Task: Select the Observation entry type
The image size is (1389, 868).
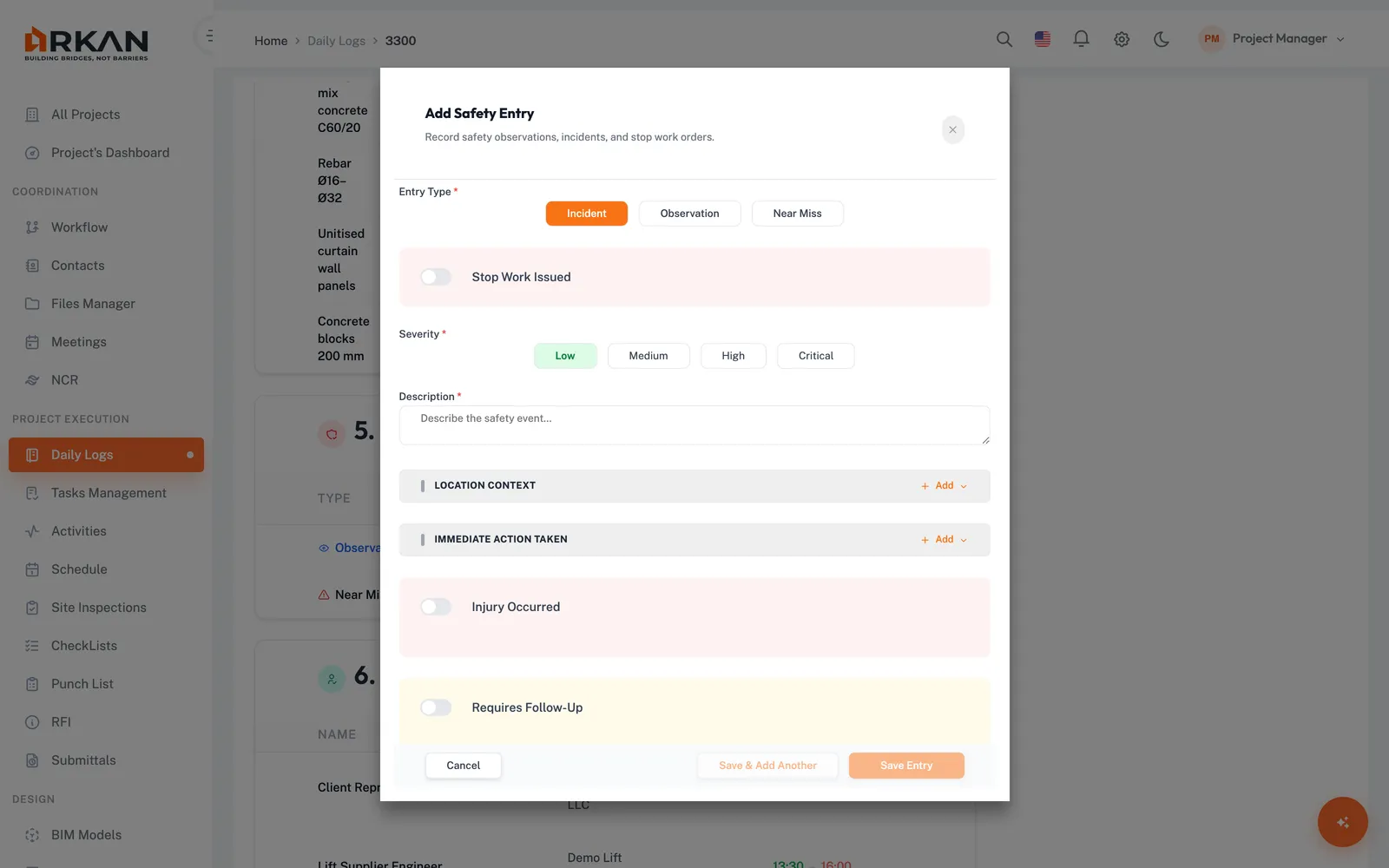Action: 689,214
